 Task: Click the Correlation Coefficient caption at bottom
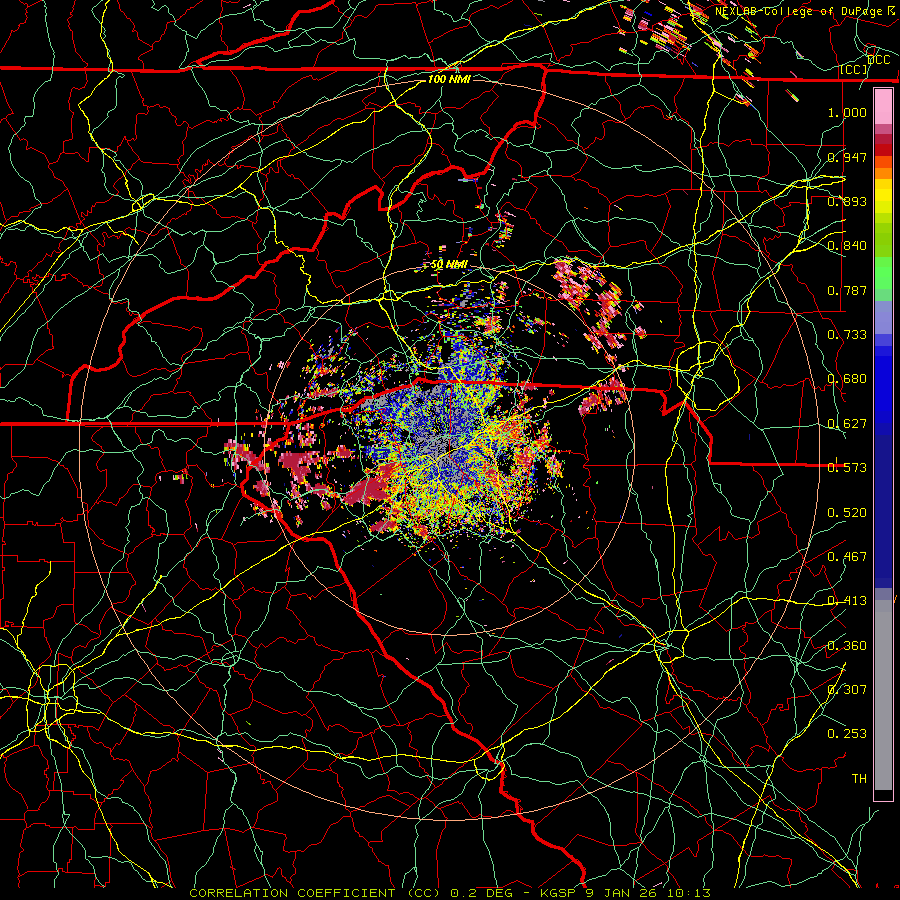click(x=315, y=893)
